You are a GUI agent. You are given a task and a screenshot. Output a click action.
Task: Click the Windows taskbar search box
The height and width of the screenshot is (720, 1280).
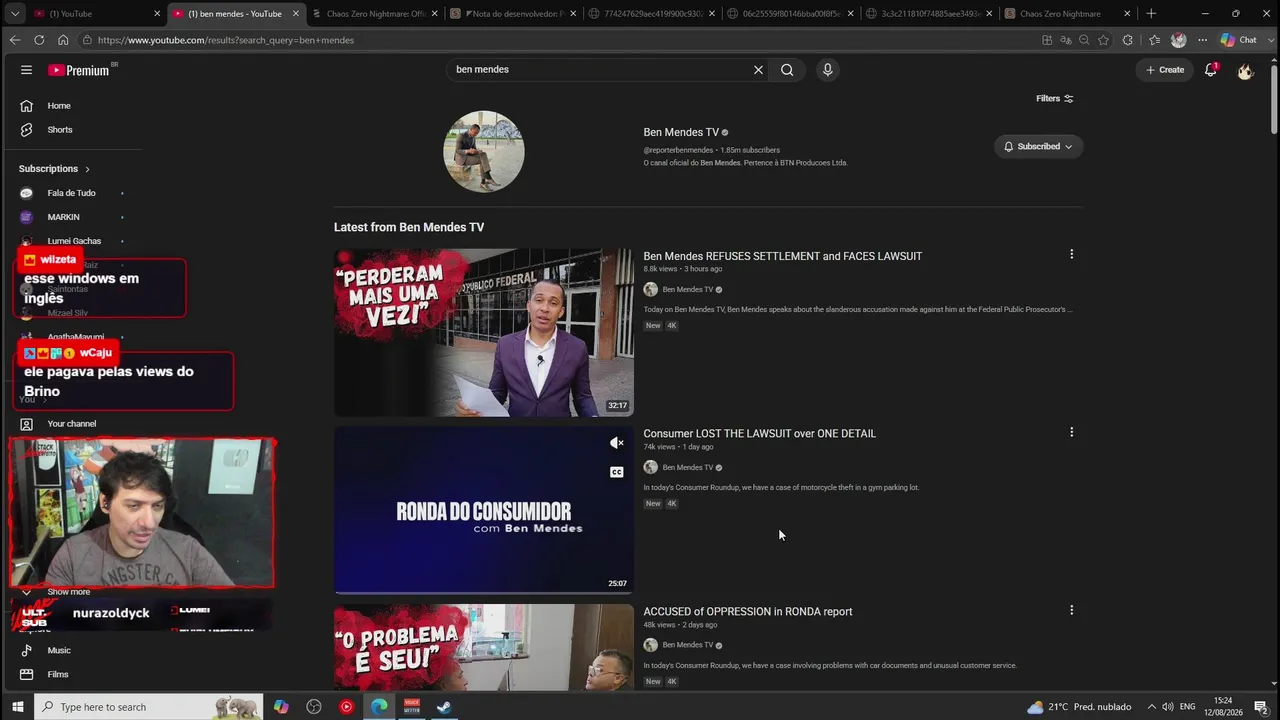149,707
